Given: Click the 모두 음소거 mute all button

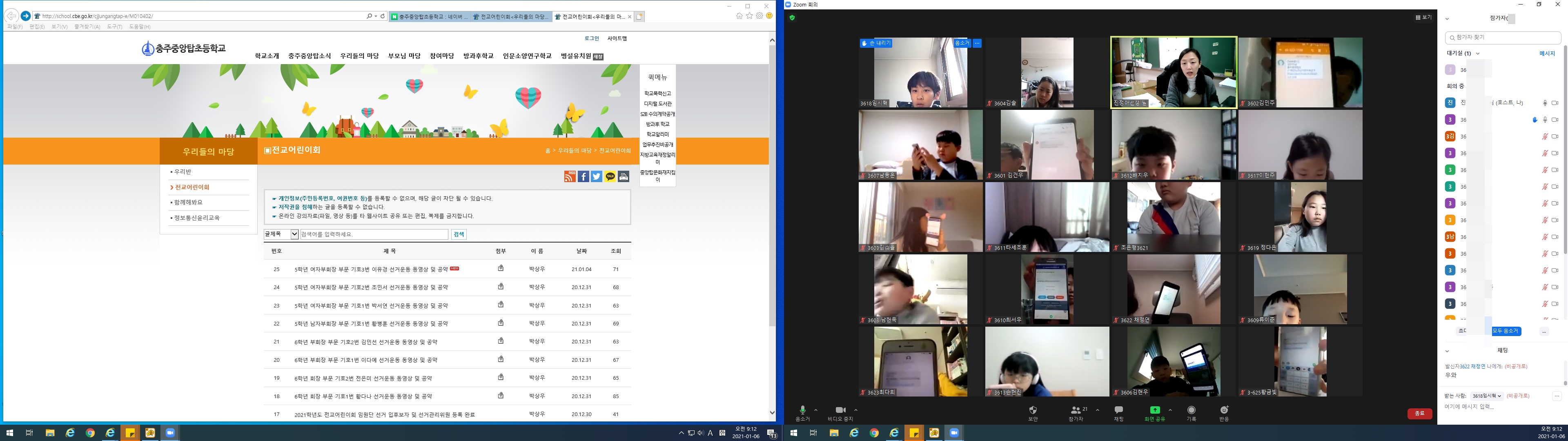Looking at the screenshot, I should (x=1506, y=331).
